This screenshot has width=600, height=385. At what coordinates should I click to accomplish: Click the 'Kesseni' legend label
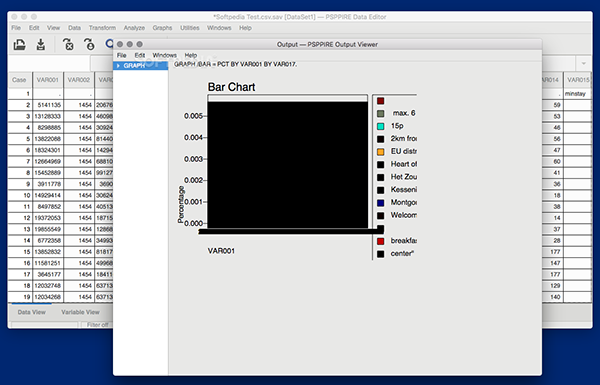pos(404,189)
